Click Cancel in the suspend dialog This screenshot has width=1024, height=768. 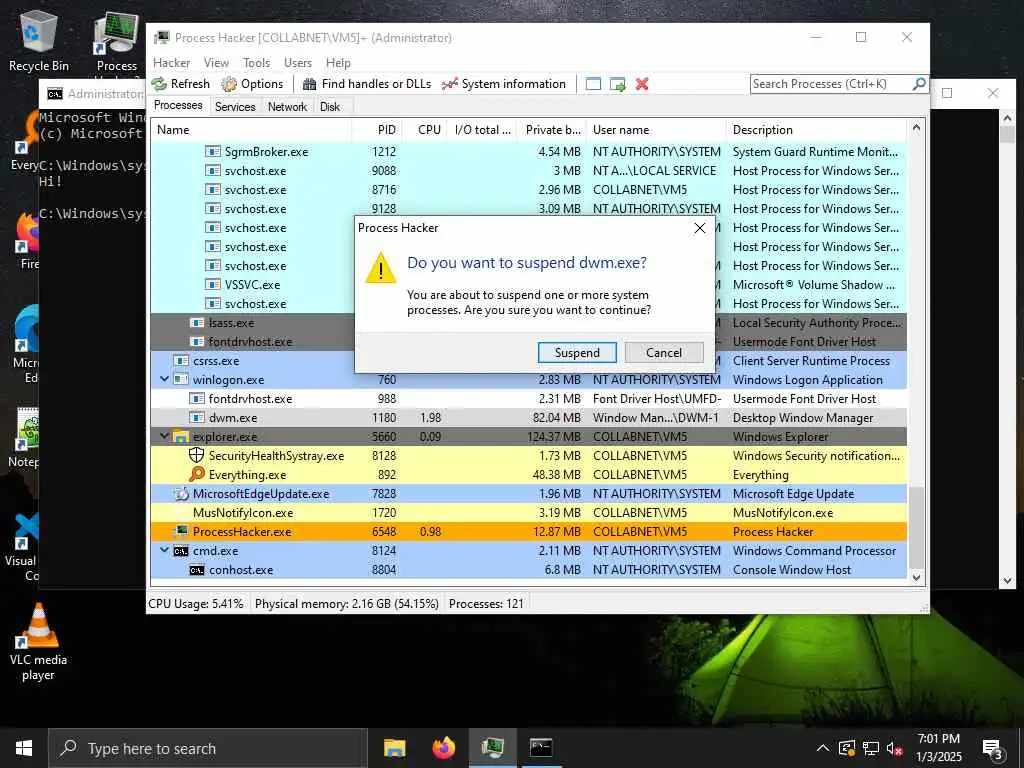click(x=664, y=353)
